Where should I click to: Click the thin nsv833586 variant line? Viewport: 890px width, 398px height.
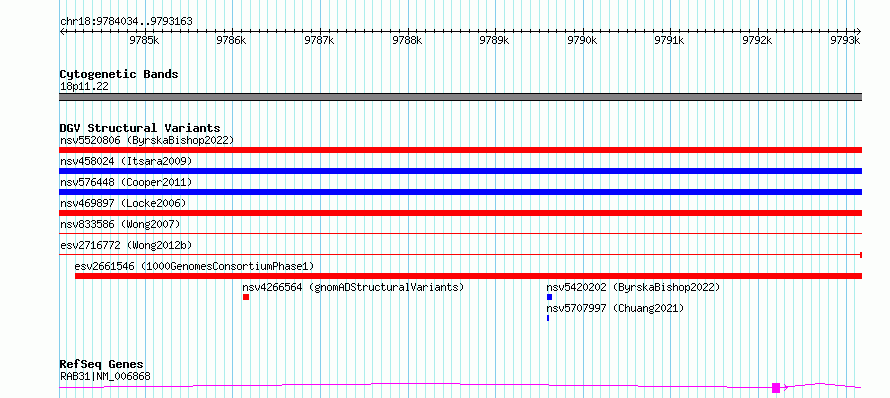[460, 233]
